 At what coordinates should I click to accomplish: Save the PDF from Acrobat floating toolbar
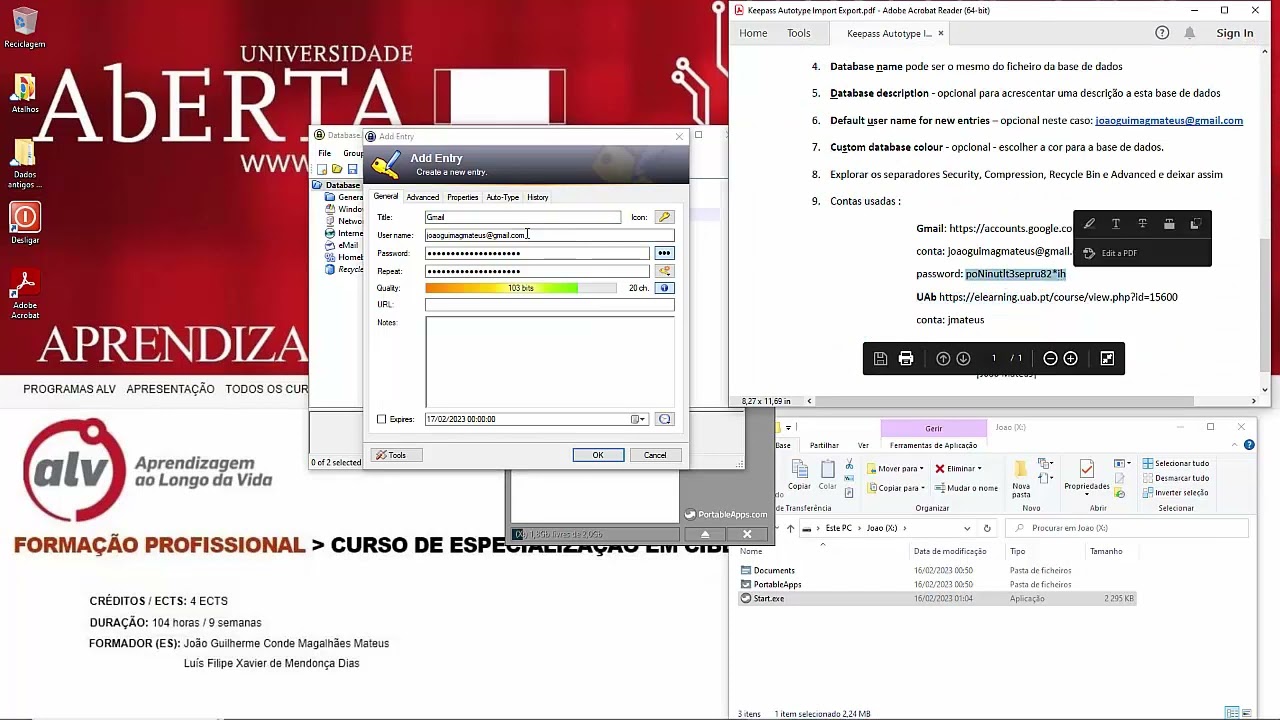click(x=880, y=359)
